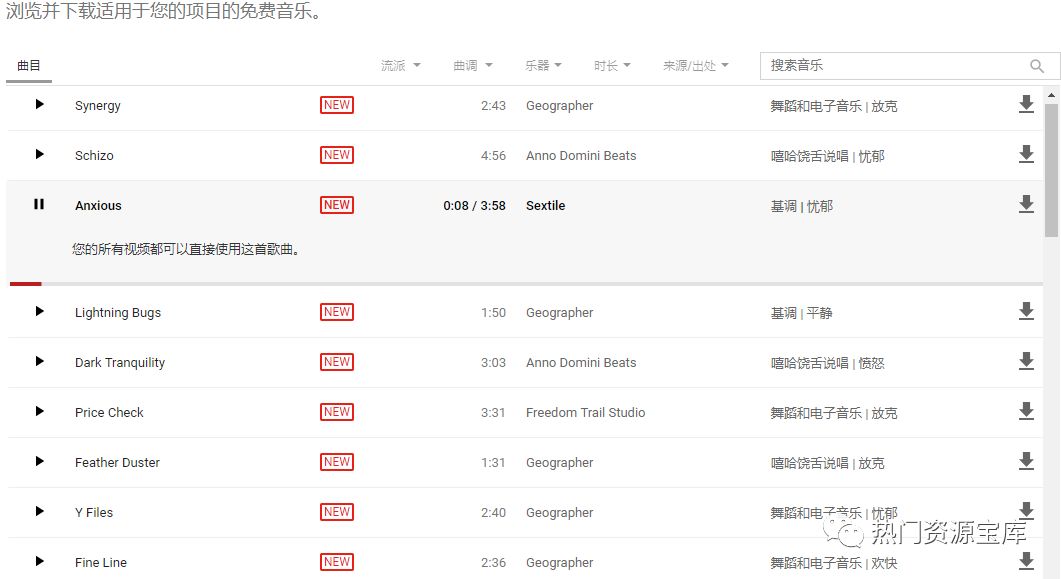
Task: Download the Fine Line track
Action: click(1026, 561)
